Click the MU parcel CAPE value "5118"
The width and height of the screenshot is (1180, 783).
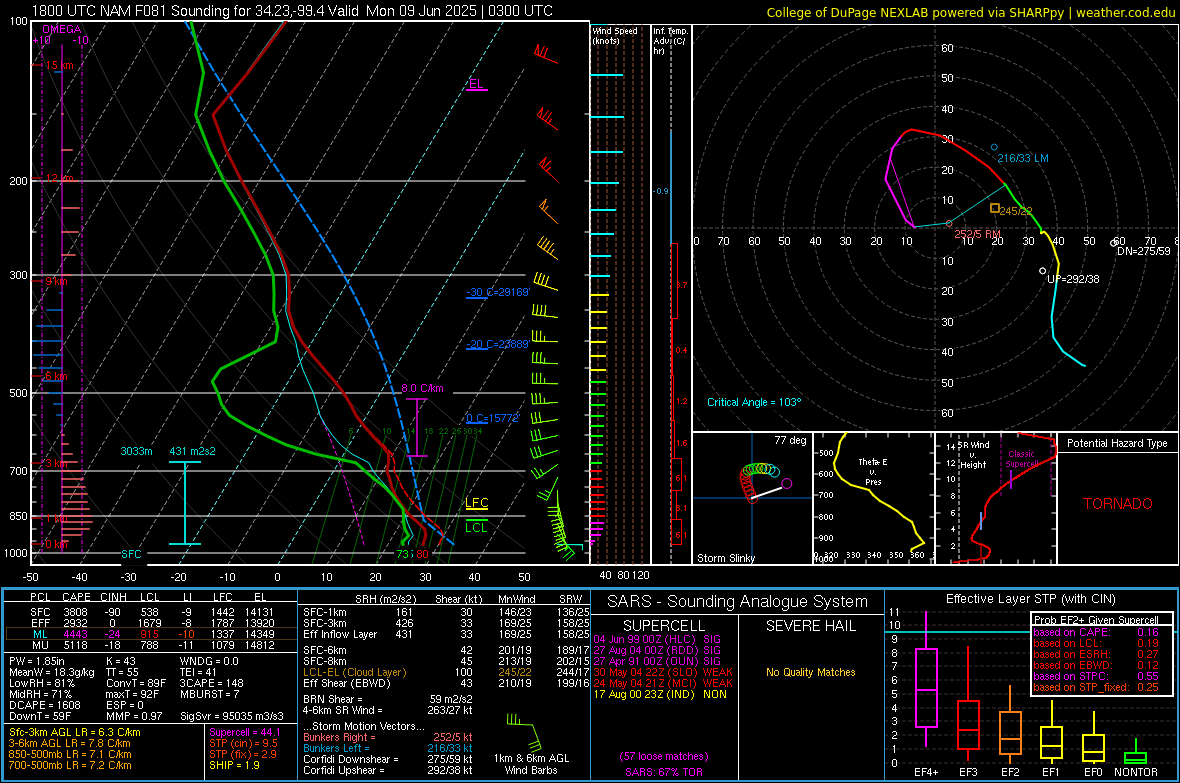tap(75, 644)
